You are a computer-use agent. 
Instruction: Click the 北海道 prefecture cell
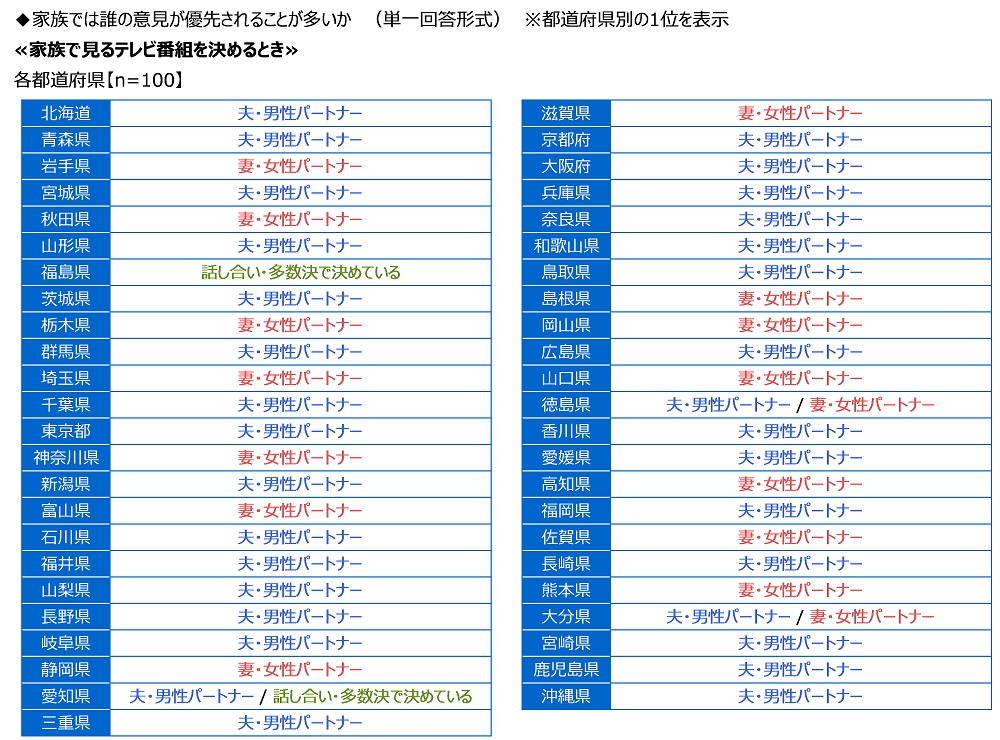(x=66, y=113)
